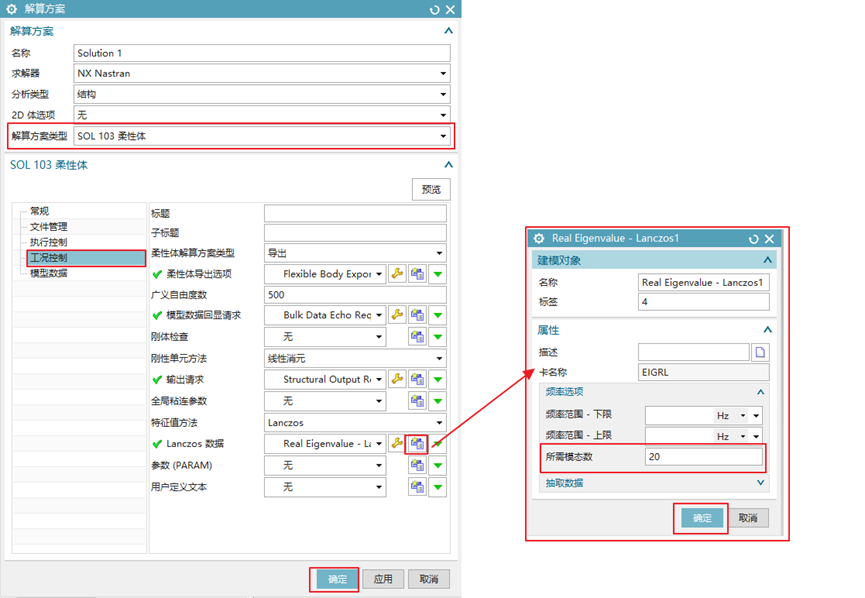Create new 参数 (PARAM) object
Viewport: 865px width, 598px height.
[417, 466]
